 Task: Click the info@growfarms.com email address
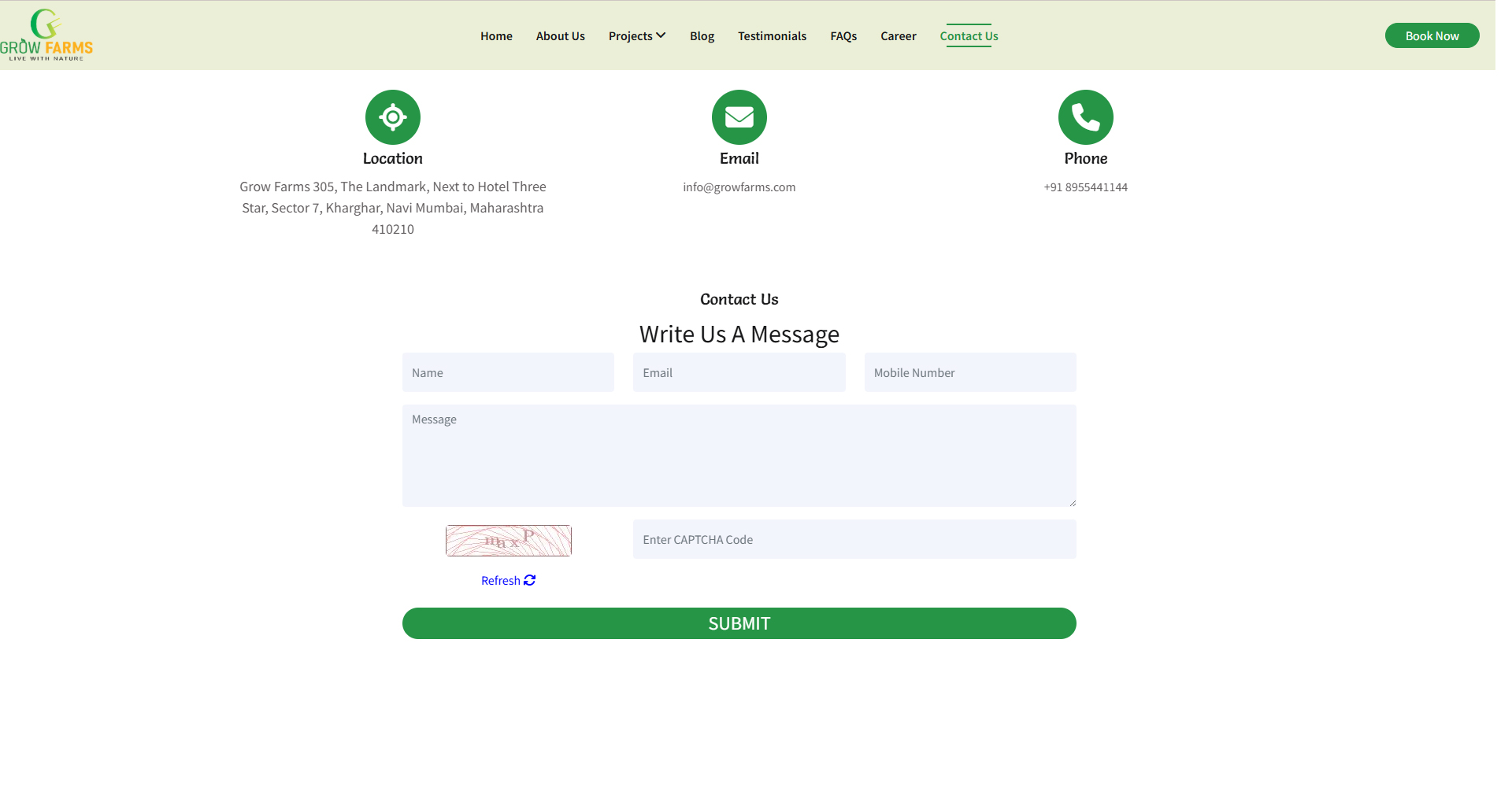tap(739, 187)
